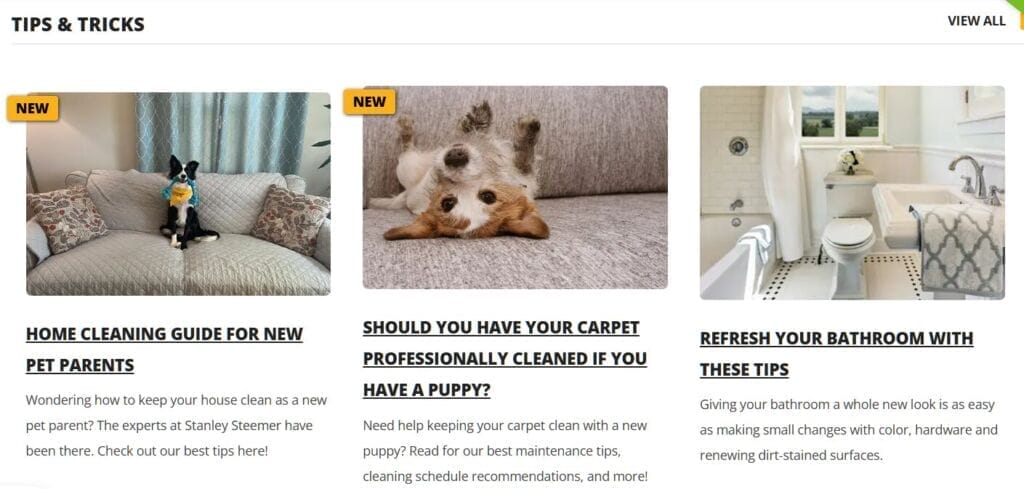
Task: Click the floral pillow left of the dog
Action: 67,219
